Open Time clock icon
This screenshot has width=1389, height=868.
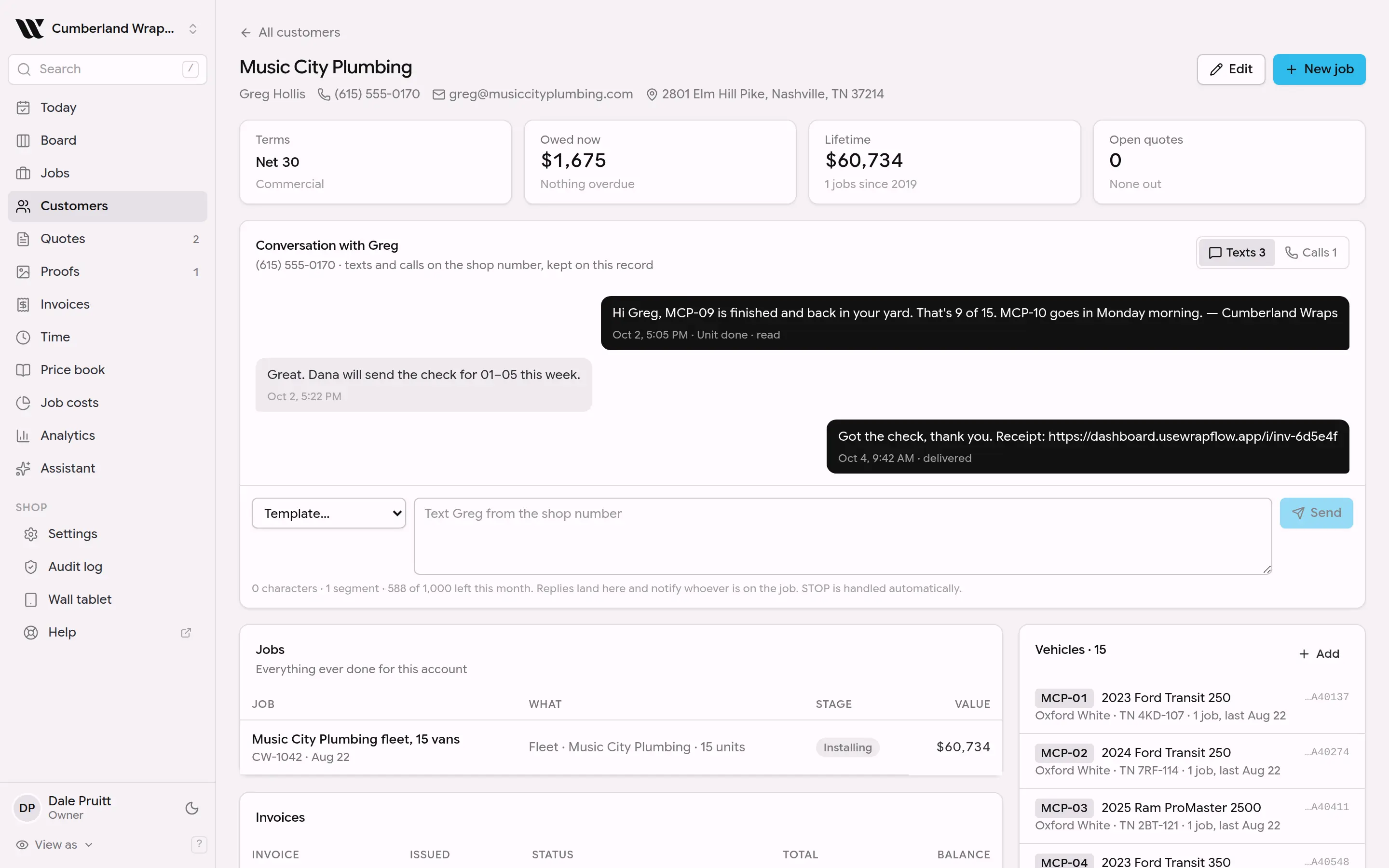pos(23,337)
